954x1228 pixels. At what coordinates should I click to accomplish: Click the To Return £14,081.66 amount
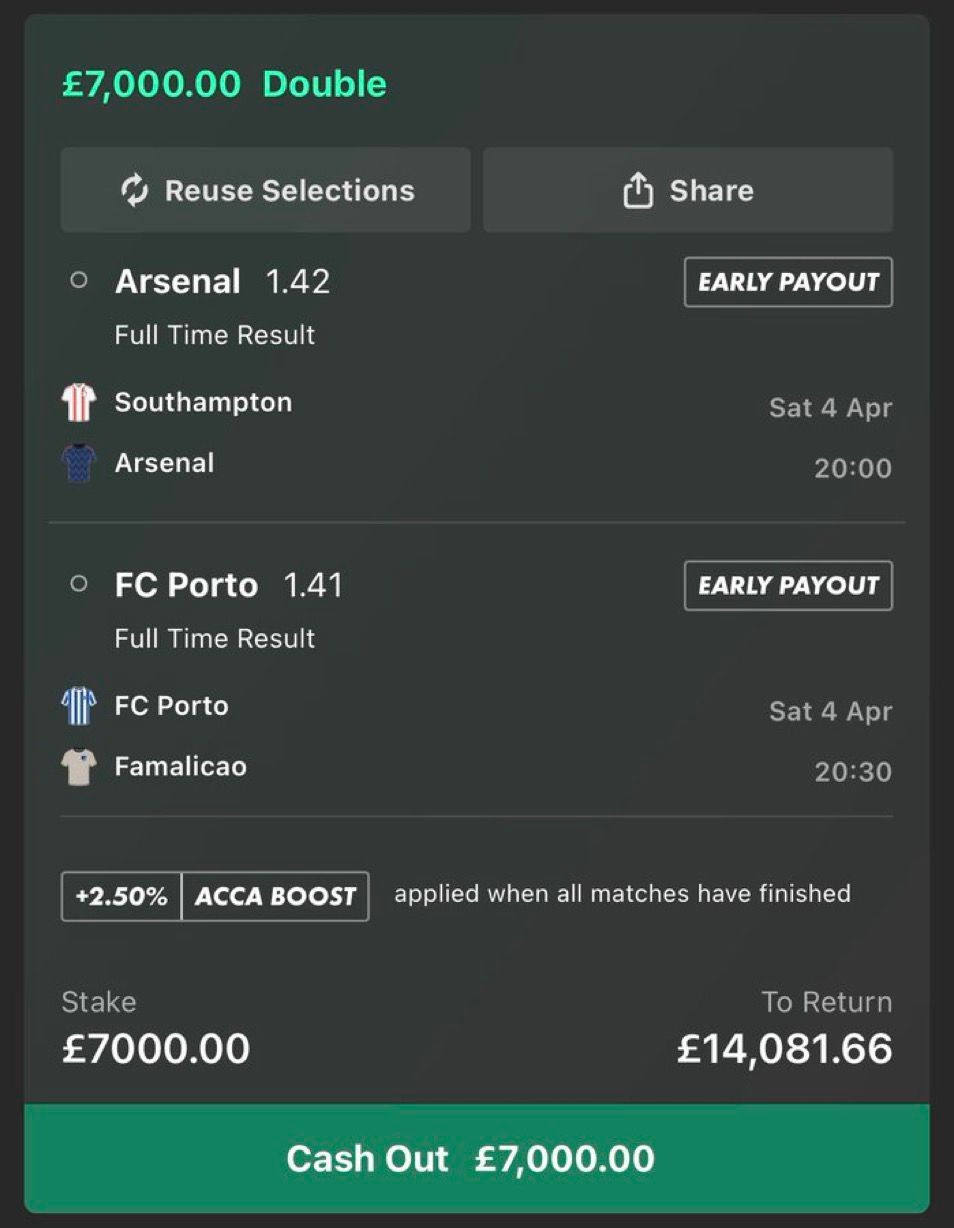click(x=784, y=1048)
